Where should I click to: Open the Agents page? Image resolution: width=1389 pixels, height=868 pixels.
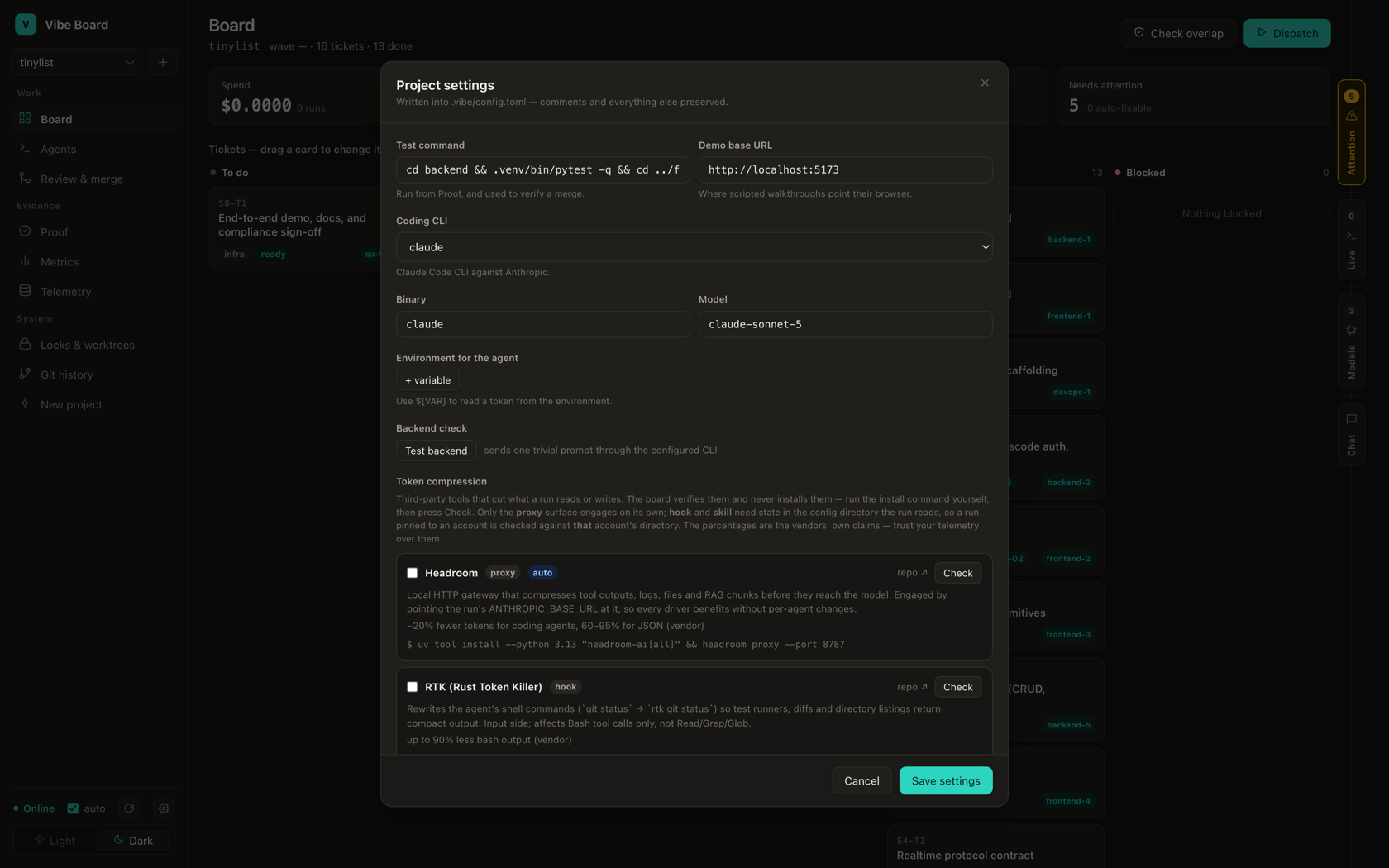pos(93,149)
